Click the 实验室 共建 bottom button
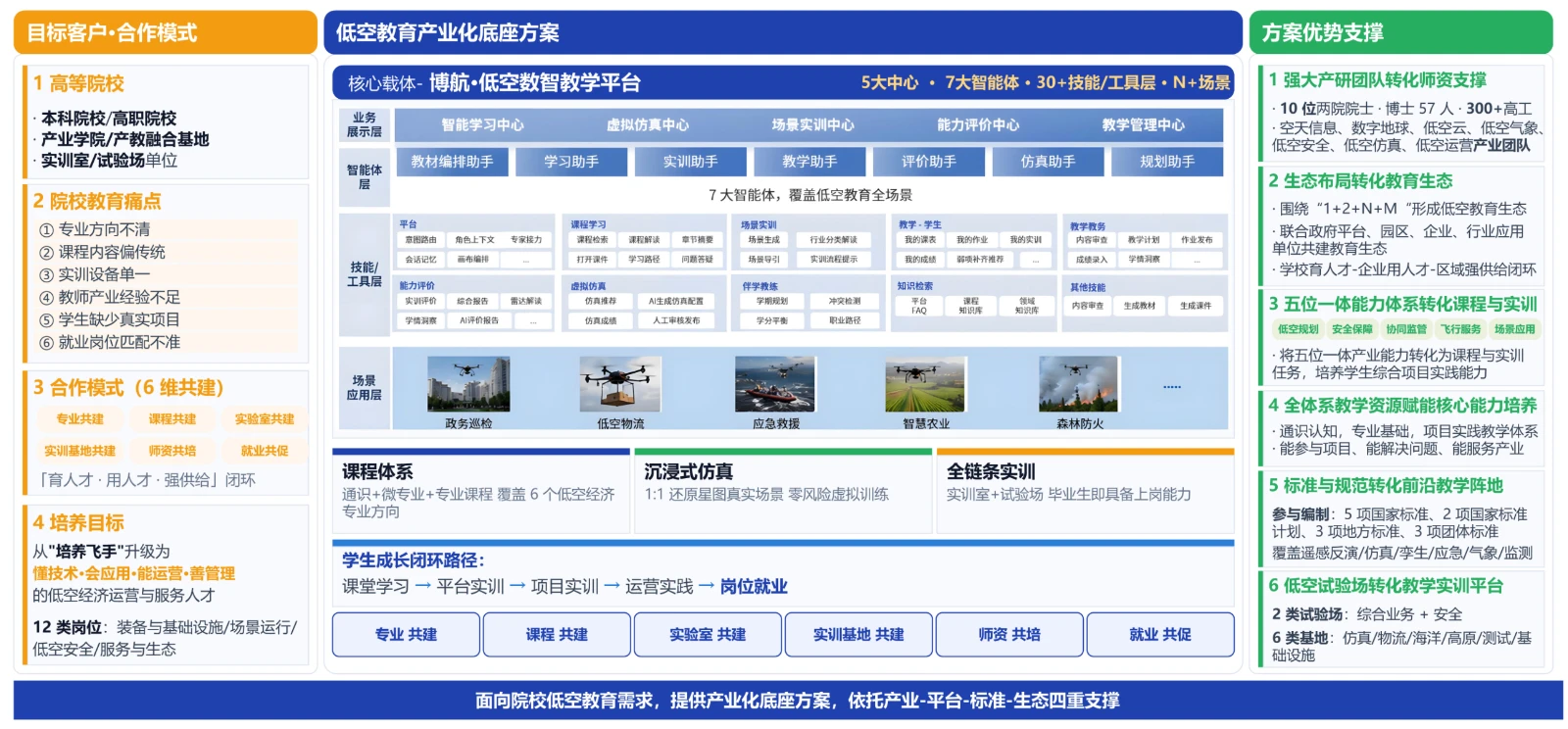 [708, 635]
